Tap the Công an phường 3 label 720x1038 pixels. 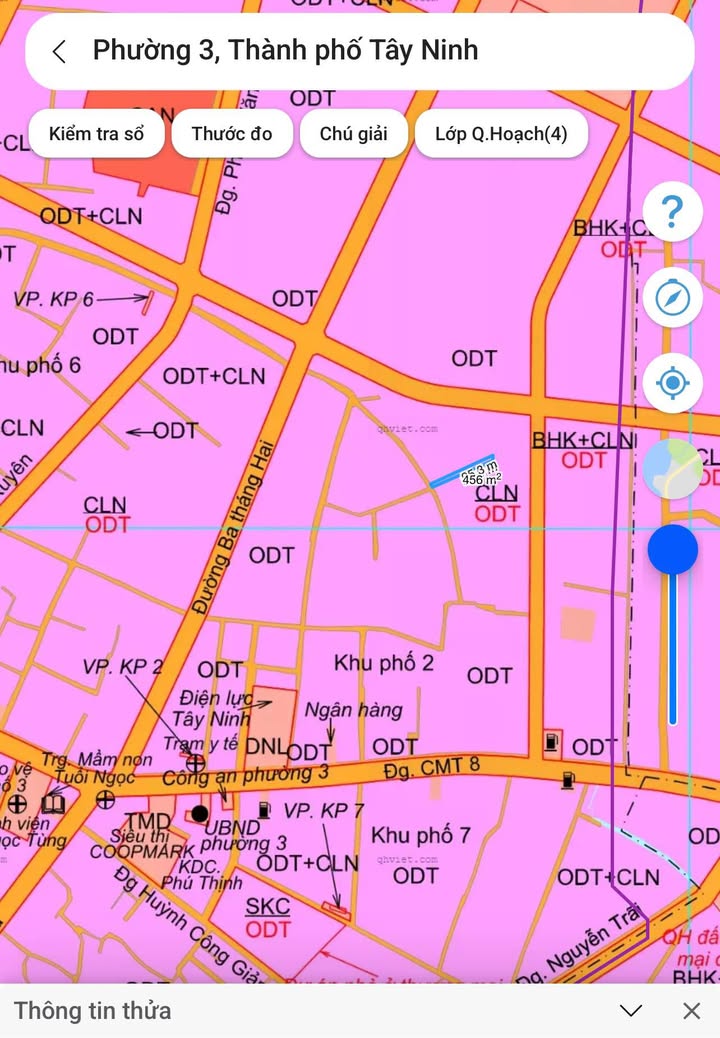tap(246, 775)
